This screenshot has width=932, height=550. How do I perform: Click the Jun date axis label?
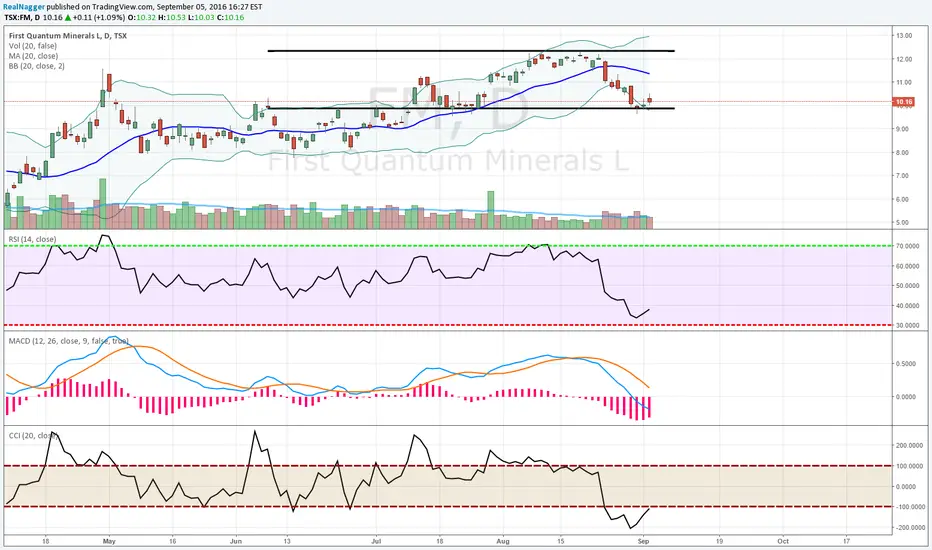[236, 541]
